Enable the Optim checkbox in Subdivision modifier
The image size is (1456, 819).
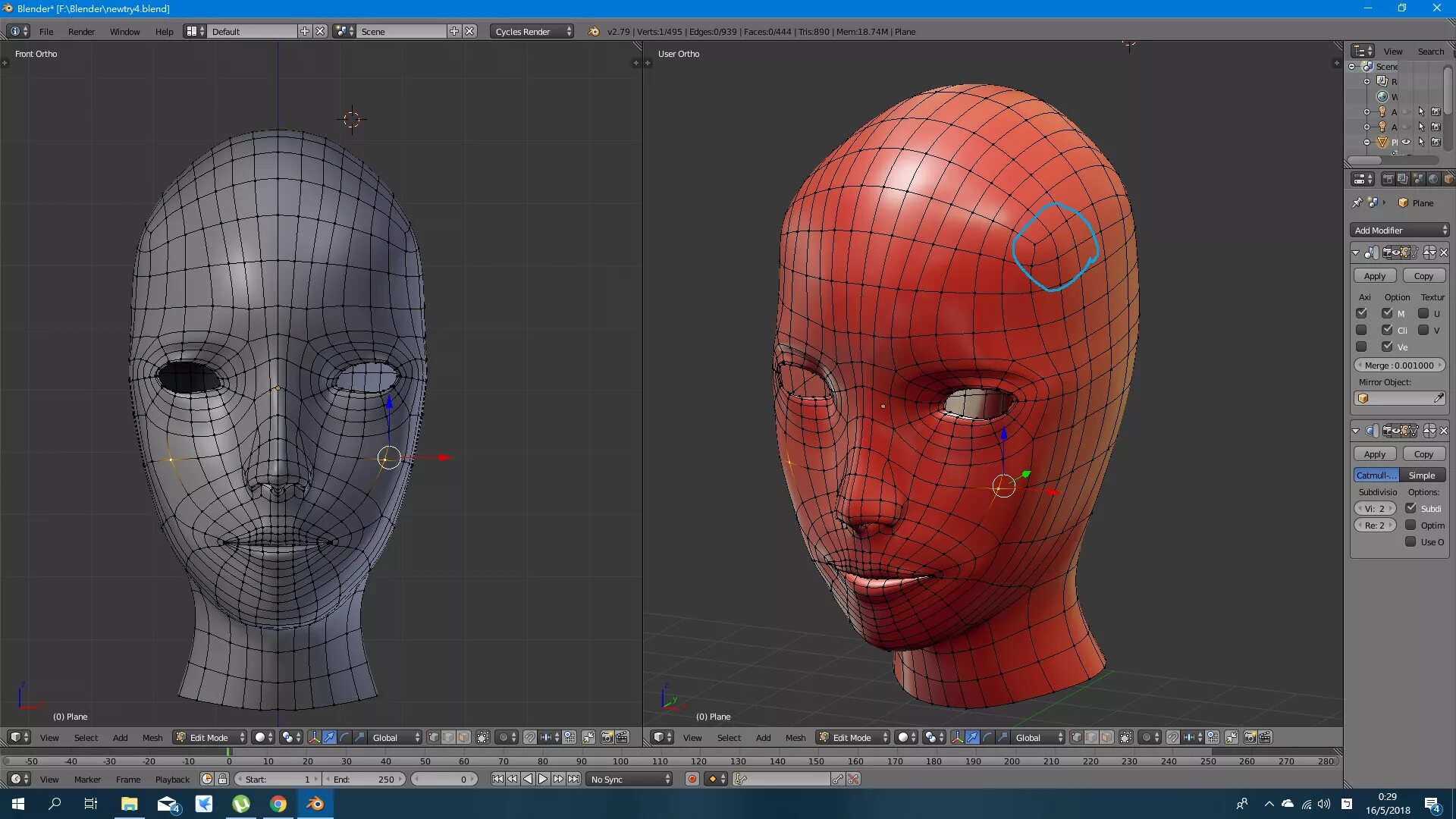pos(1410,525)
